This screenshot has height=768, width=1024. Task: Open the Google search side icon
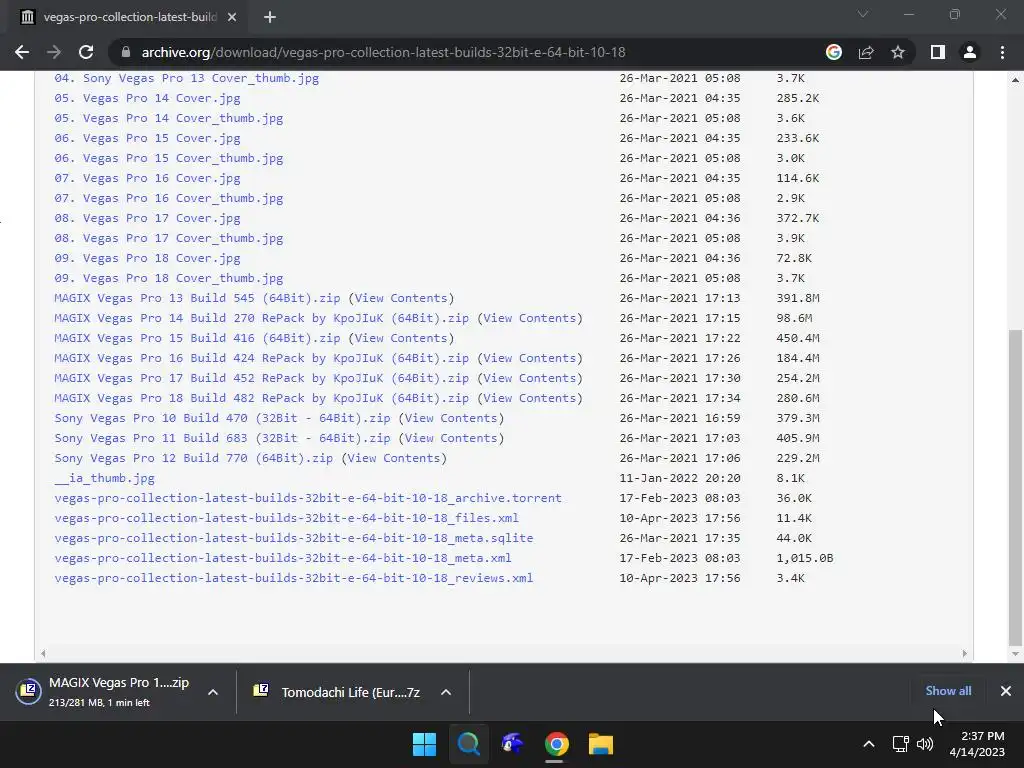833,52
